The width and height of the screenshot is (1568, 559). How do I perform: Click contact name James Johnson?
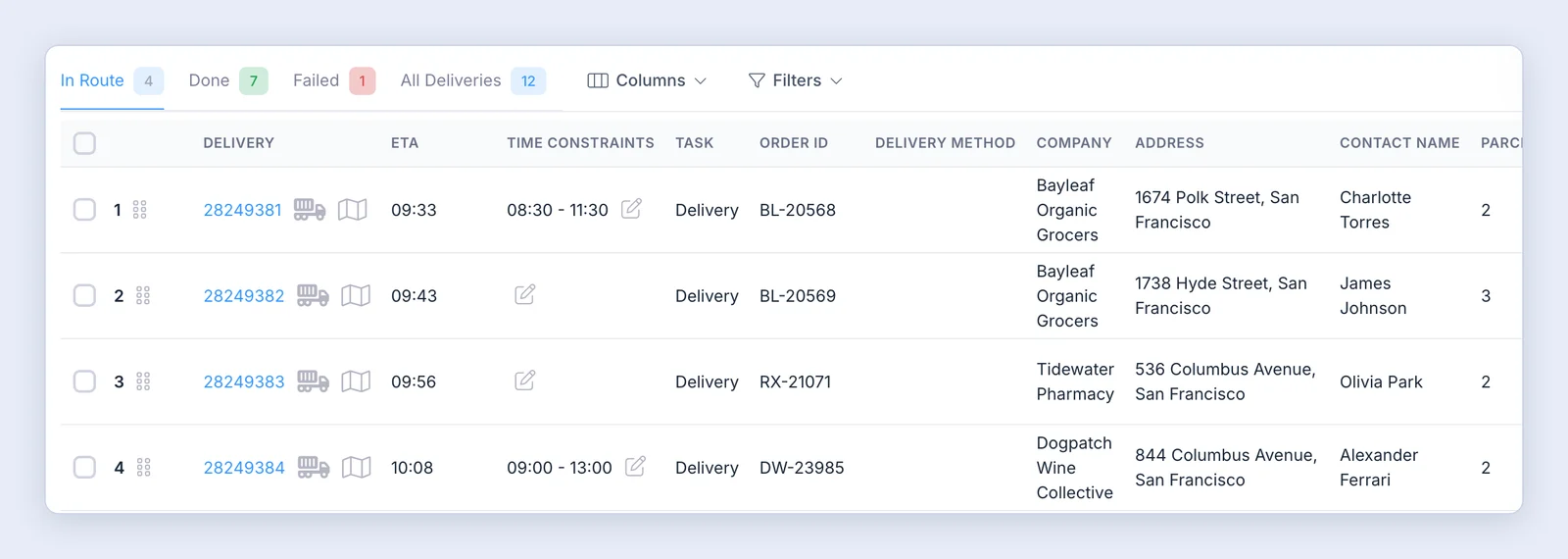pos(1373,296)
